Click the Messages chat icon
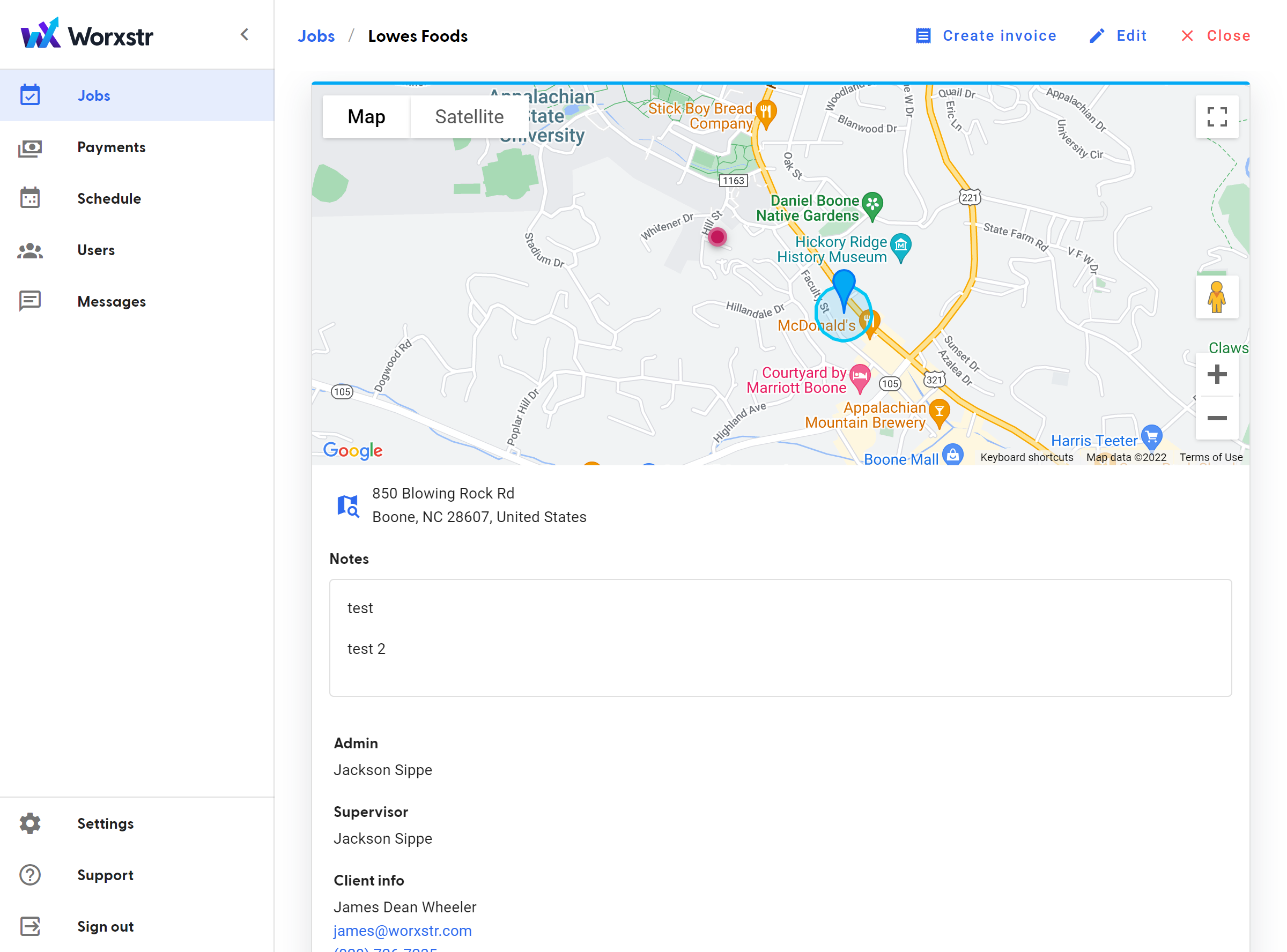Image resolution: width=1287 pixels, height=952 pixels. pyautogui.click(x=30, y=301)
